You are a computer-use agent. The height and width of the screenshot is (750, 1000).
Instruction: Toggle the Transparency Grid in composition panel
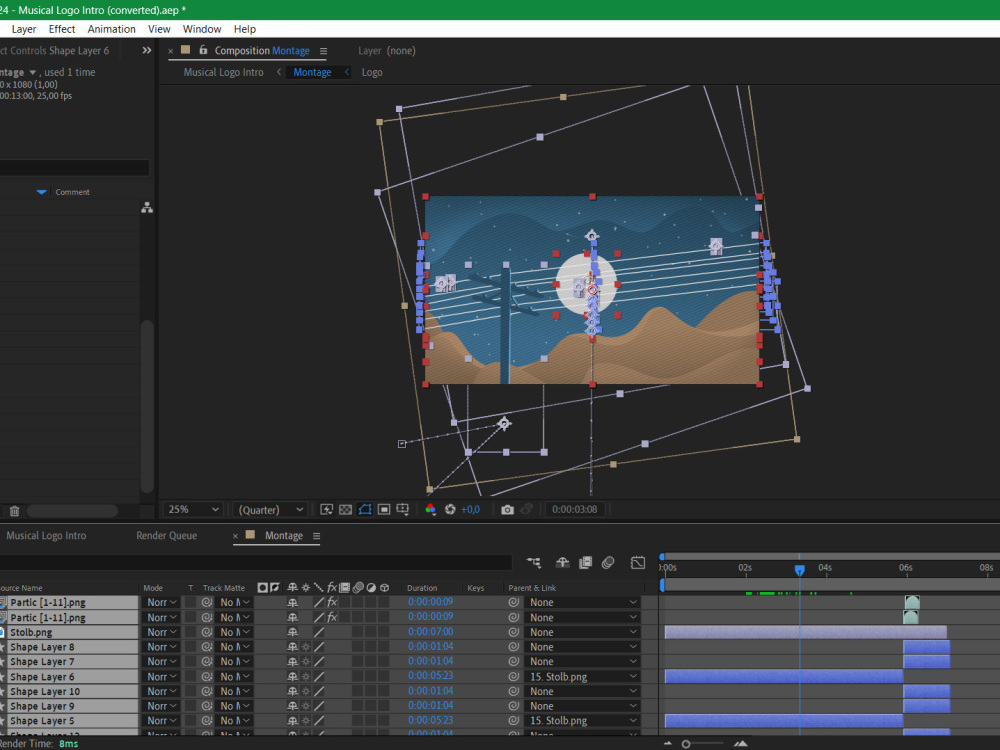click(x=345, y=510)
